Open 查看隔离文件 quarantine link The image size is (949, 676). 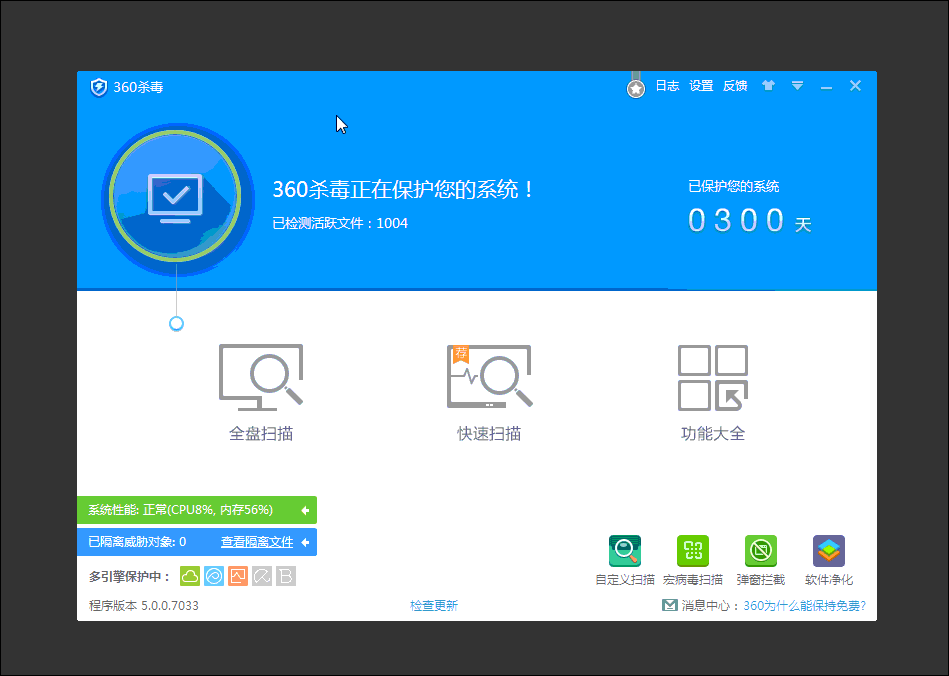(257, 542)
